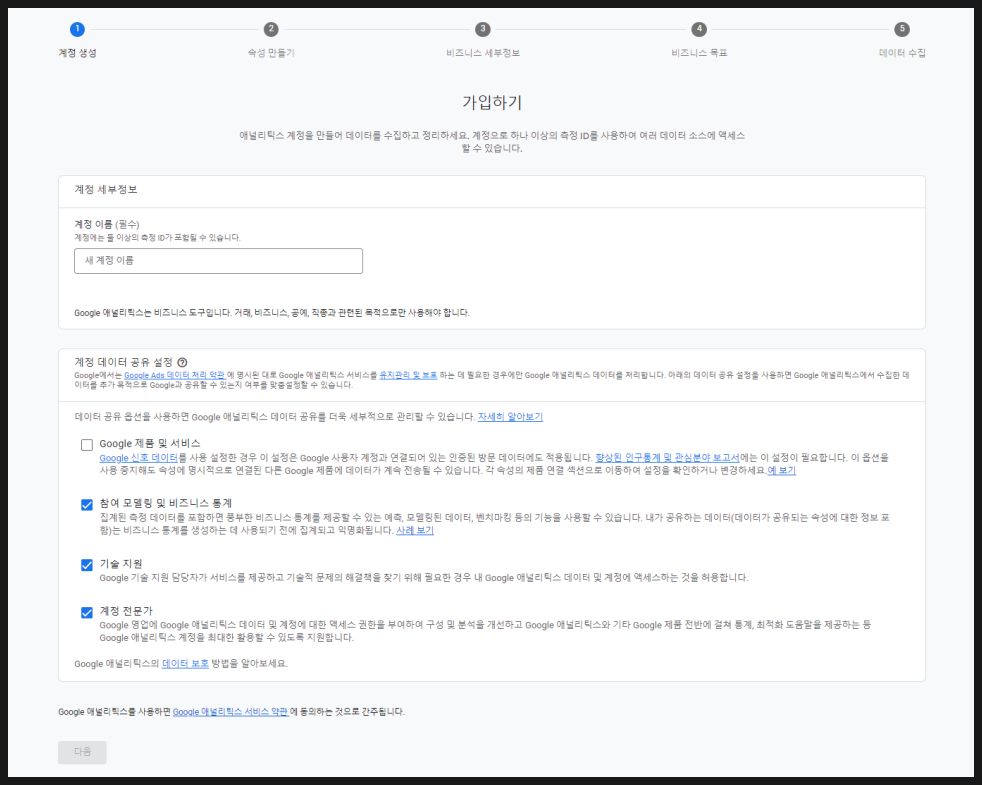Toggle the 계정 전문가 checkbox

point(87,612)
